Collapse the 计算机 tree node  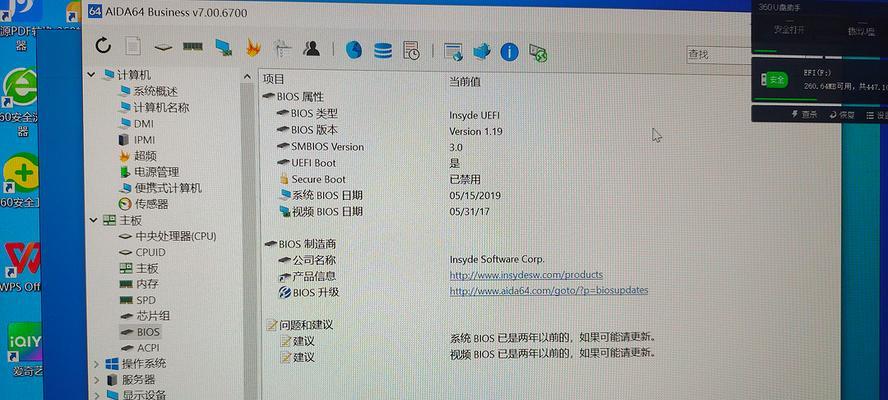tap(91, 75)
